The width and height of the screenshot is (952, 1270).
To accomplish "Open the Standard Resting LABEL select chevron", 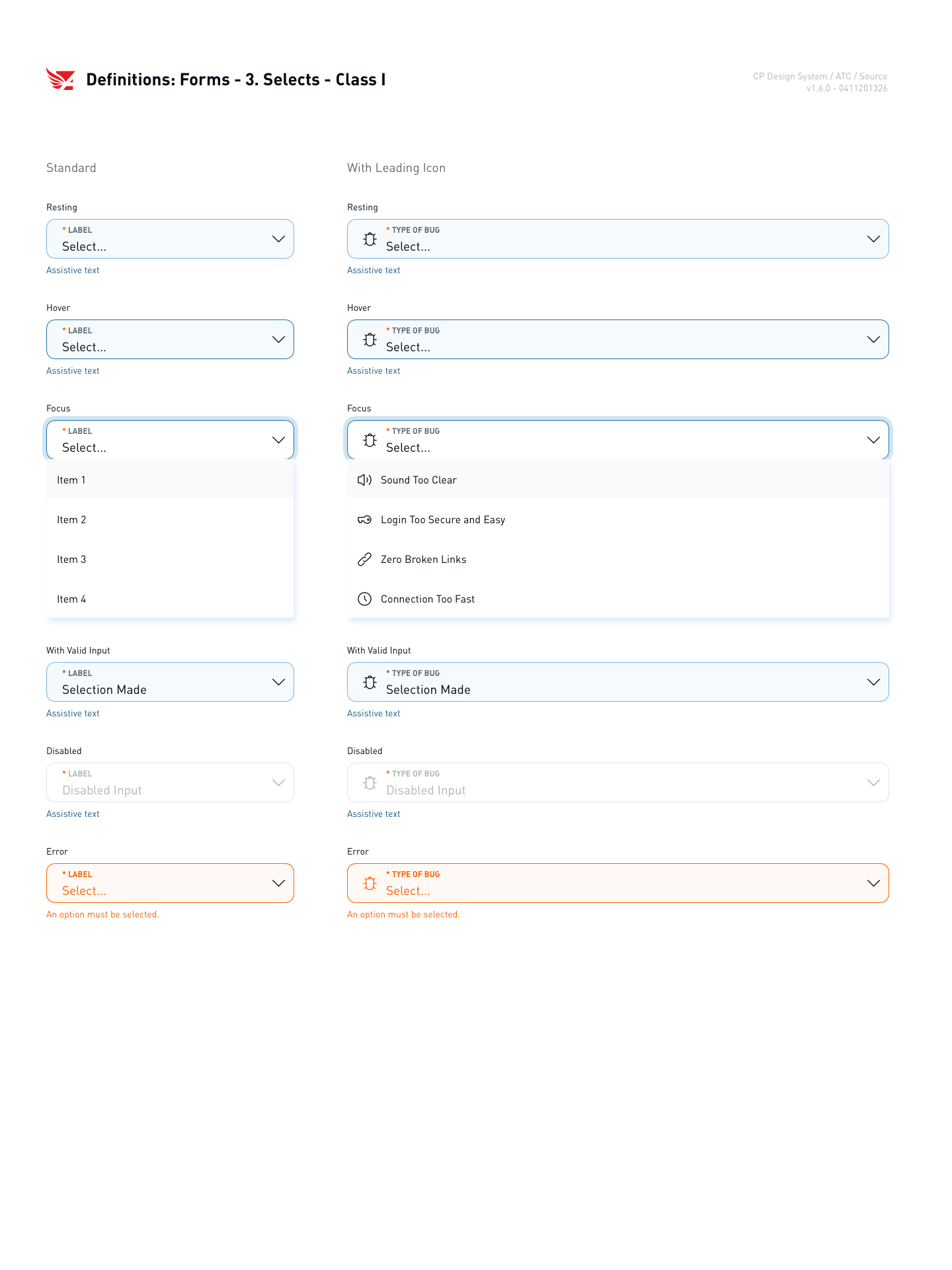I will (x=279, y=239).
